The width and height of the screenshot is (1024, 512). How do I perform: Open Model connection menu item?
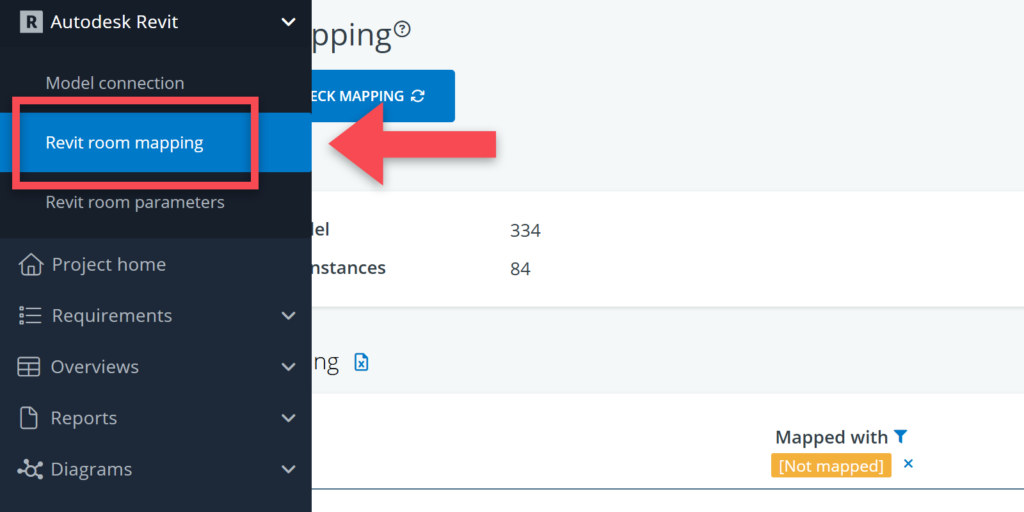(115, 83)
